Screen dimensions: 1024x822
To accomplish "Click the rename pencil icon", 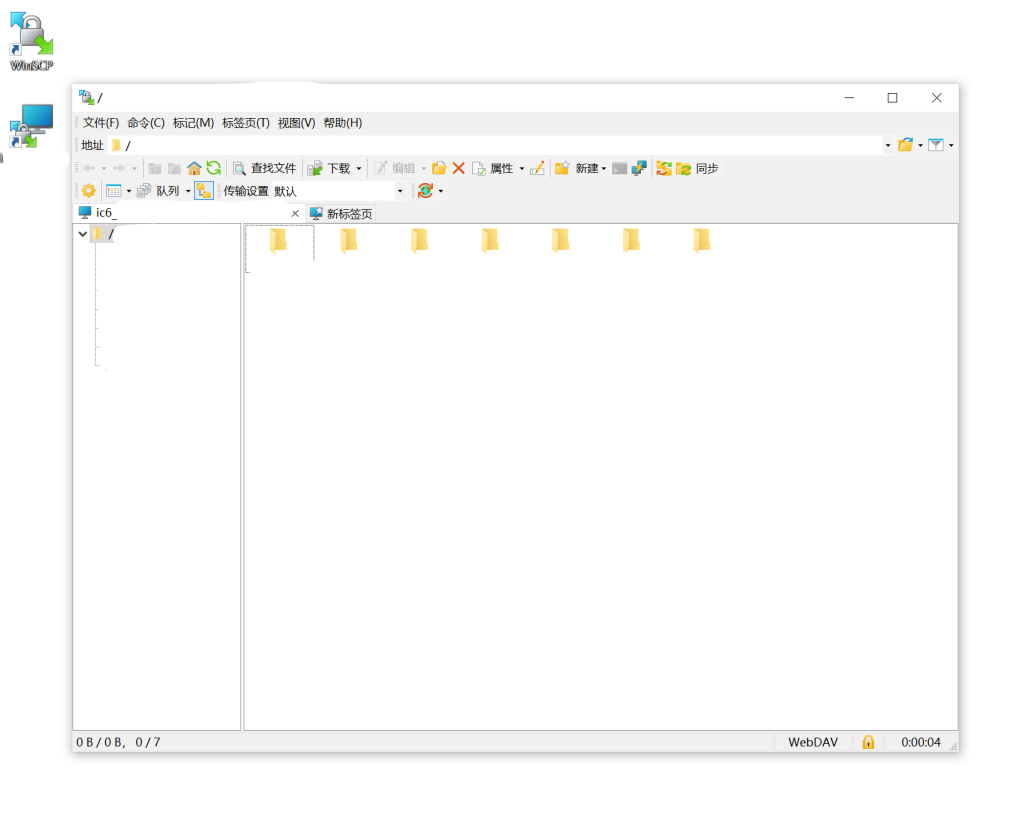I will tap(537, 168).
